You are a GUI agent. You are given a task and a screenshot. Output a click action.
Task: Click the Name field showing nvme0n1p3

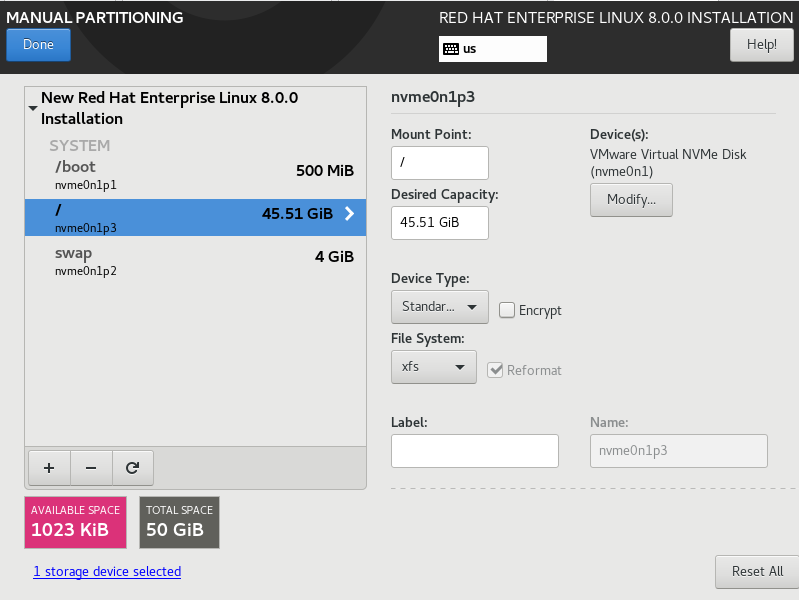679,451
